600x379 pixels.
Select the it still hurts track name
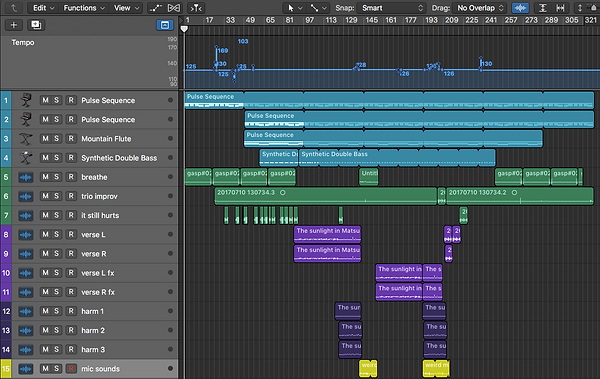(x=100, y=216)
